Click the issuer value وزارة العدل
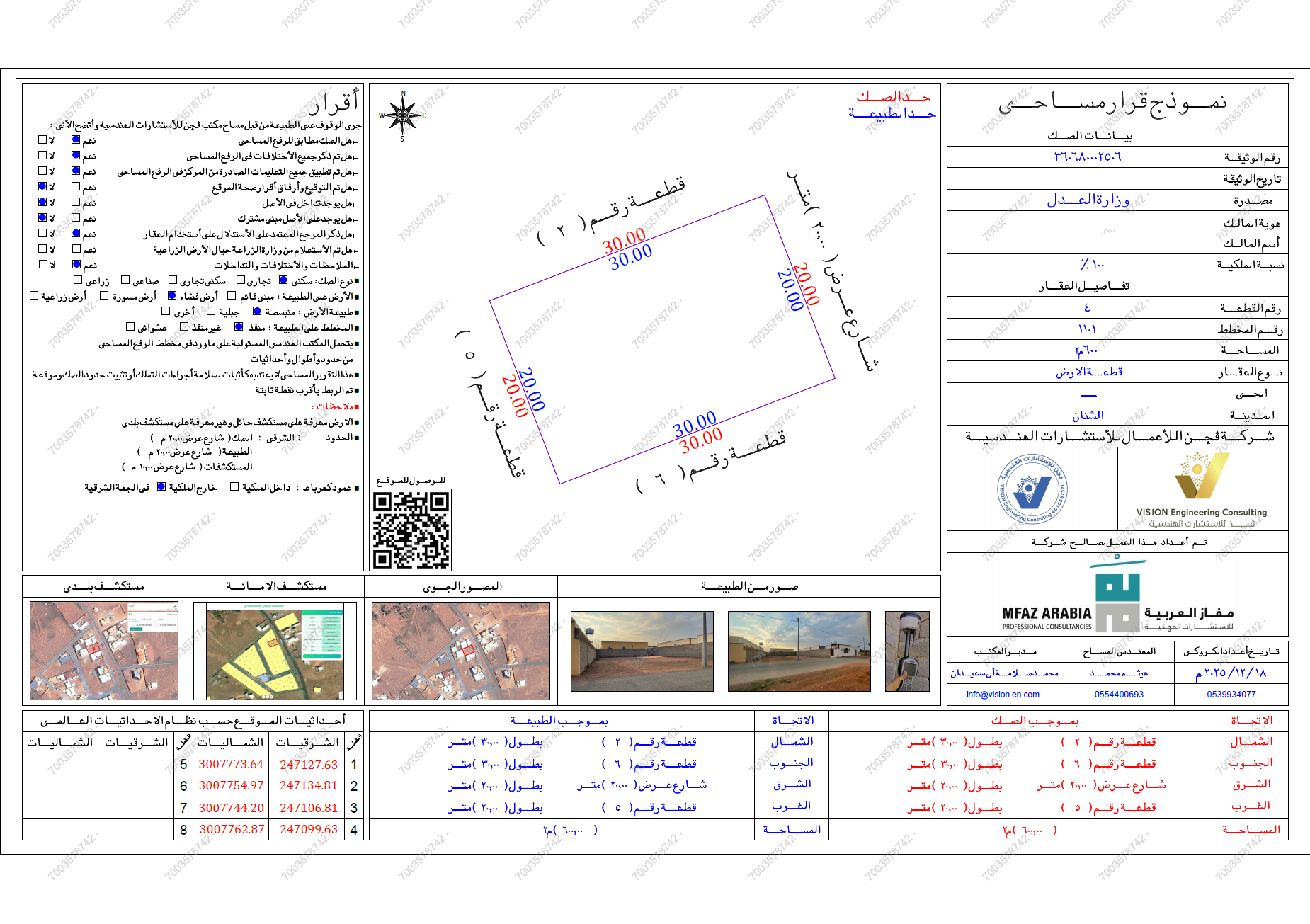The width and height of the screenshot is (1310, 924). pyautogui.click(x=1088, y=200)
